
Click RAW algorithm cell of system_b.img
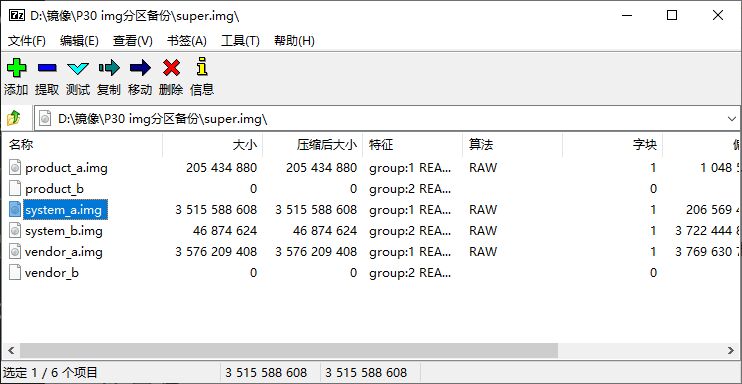tap(483, 231)
